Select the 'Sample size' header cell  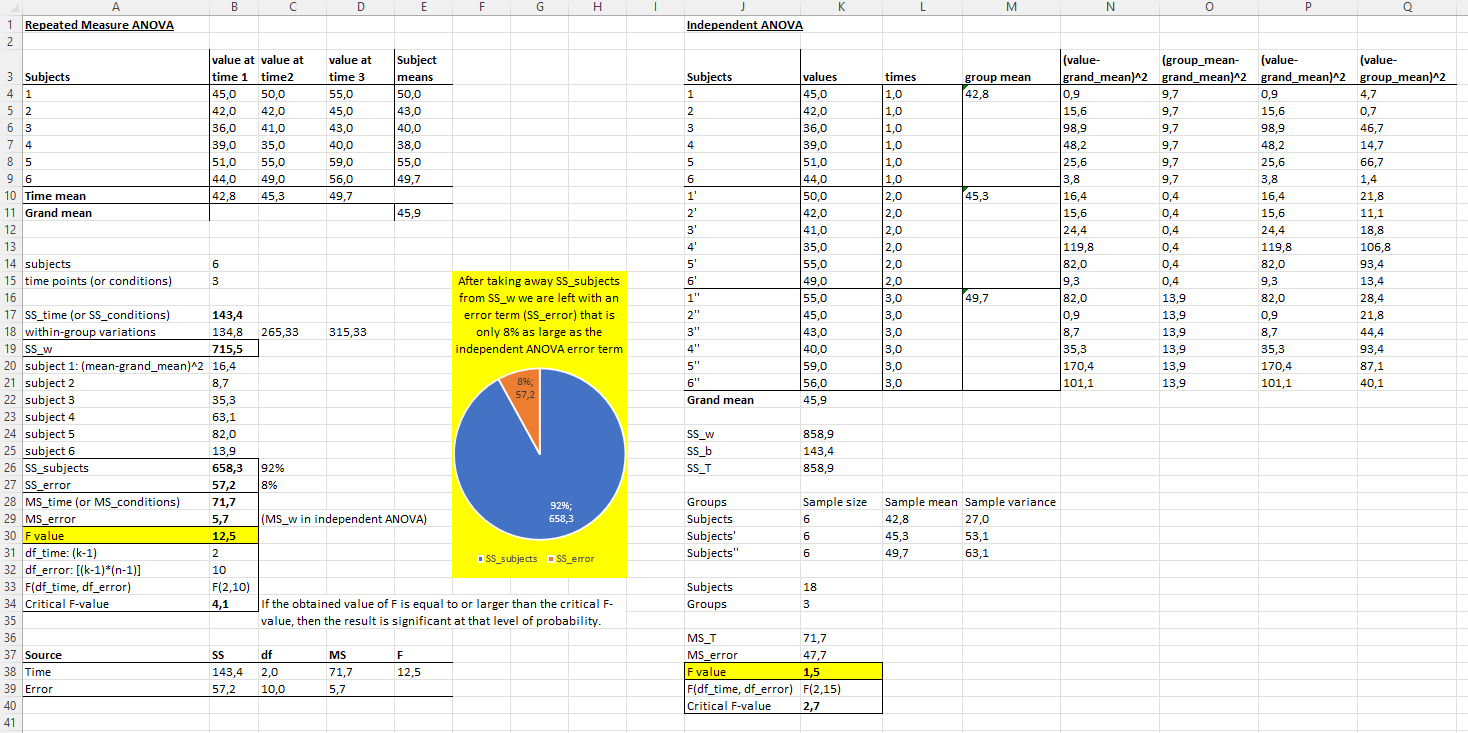tap(841, 502)
